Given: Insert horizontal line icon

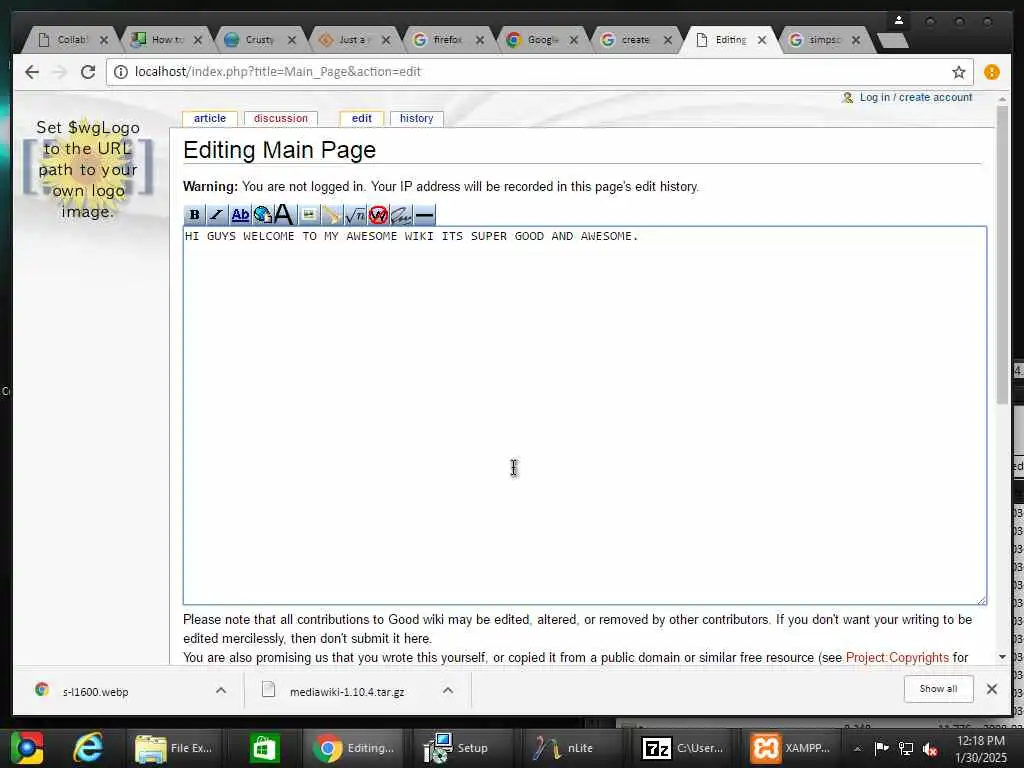Looking at the screenshot, I should point(424,214).
